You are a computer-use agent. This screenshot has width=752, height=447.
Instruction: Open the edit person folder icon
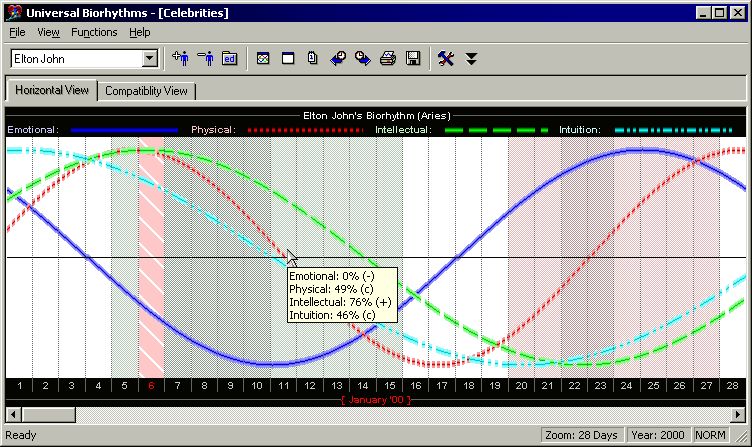tap(230, 59)
